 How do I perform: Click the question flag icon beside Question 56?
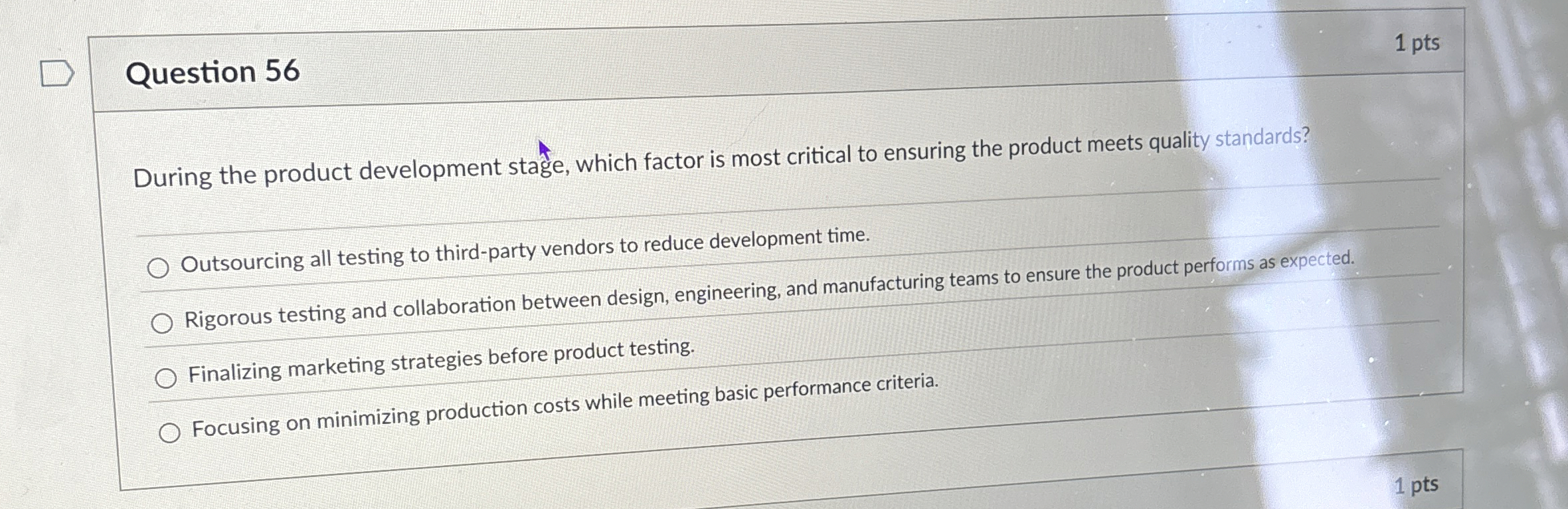pyautogui.click(x=56, y=72)
